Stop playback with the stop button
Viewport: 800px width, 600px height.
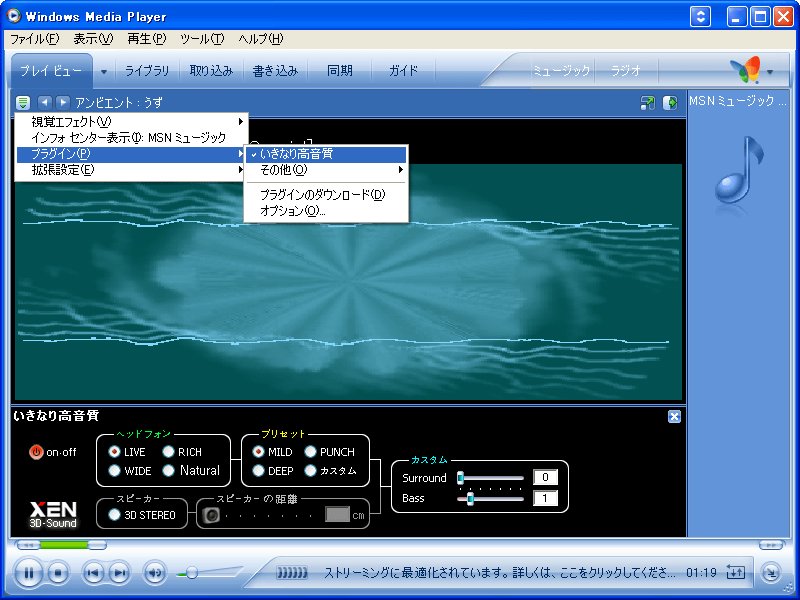tap(58, 573)
